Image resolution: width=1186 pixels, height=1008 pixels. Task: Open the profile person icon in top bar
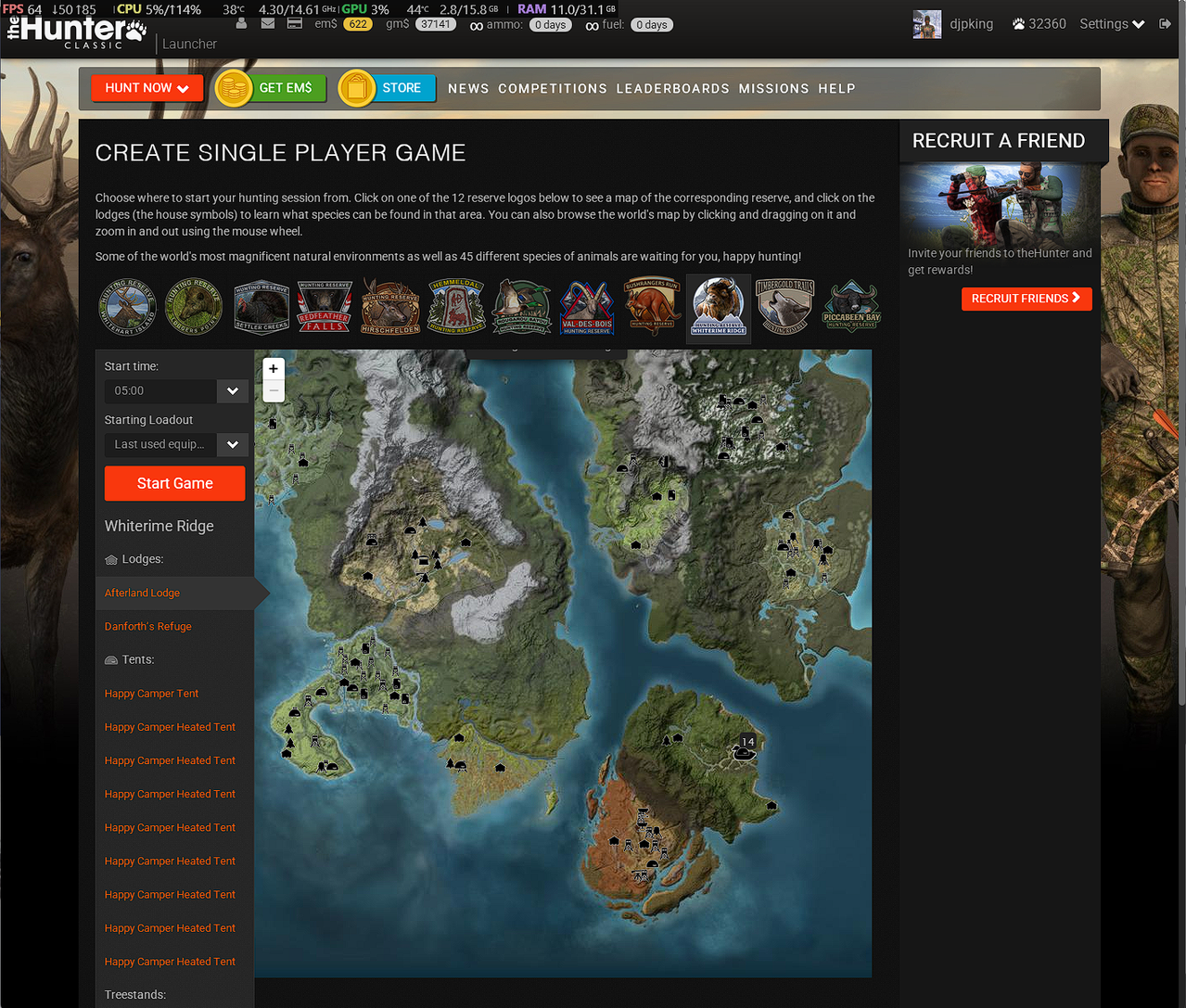point(241,23)
